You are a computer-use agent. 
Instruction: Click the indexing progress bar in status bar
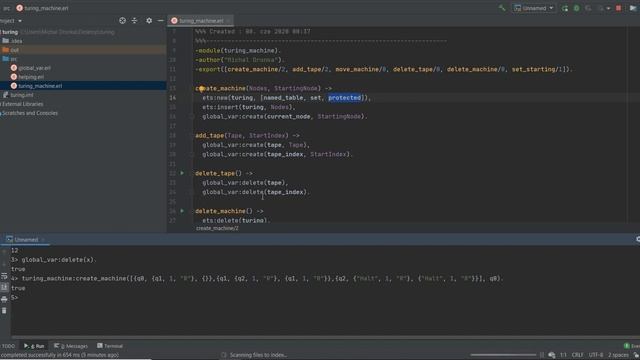[x=503, y=355]
